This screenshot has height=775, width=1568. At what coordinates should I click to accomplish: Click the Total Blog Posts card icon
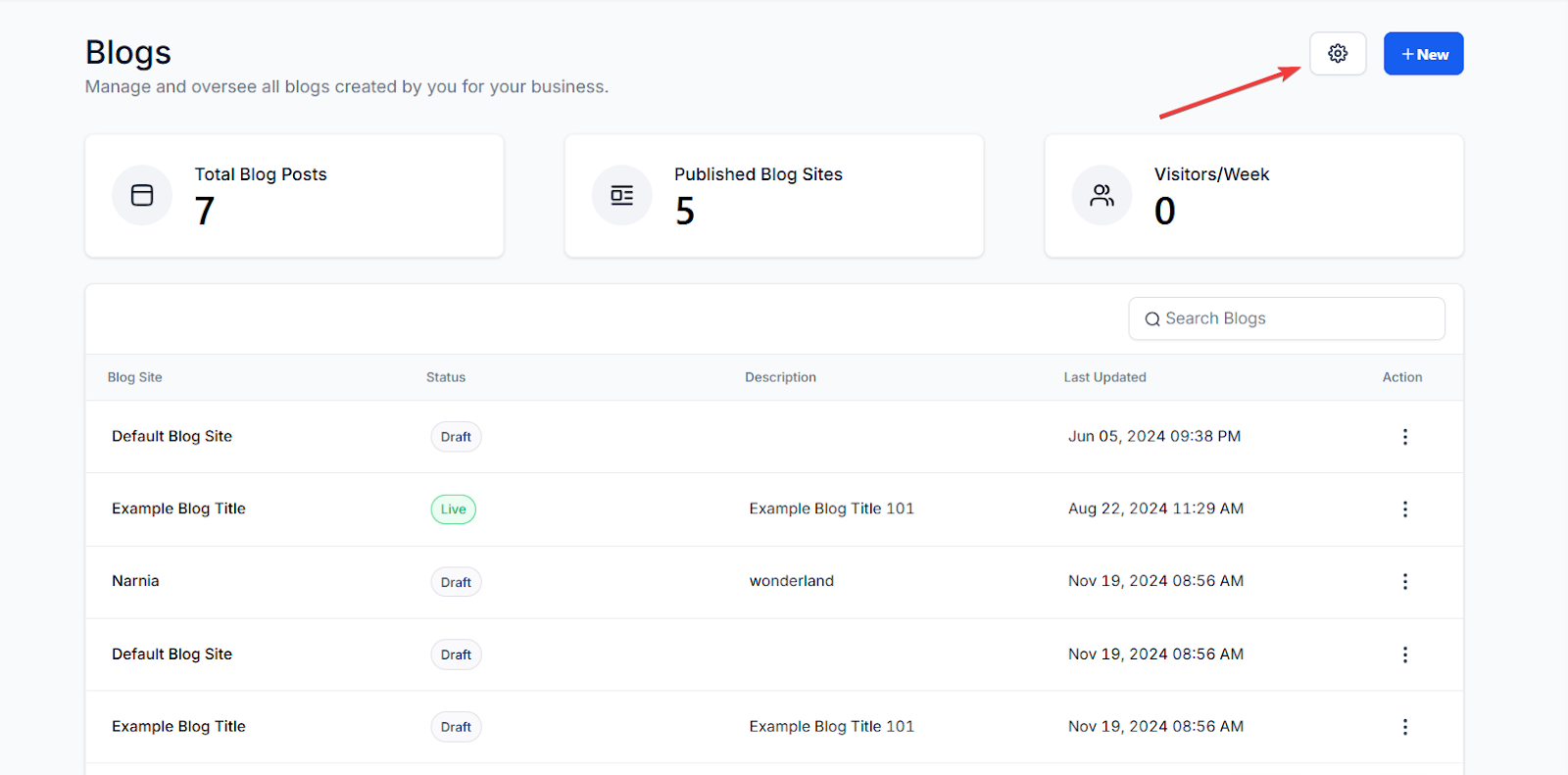click(x=142, y=195)
